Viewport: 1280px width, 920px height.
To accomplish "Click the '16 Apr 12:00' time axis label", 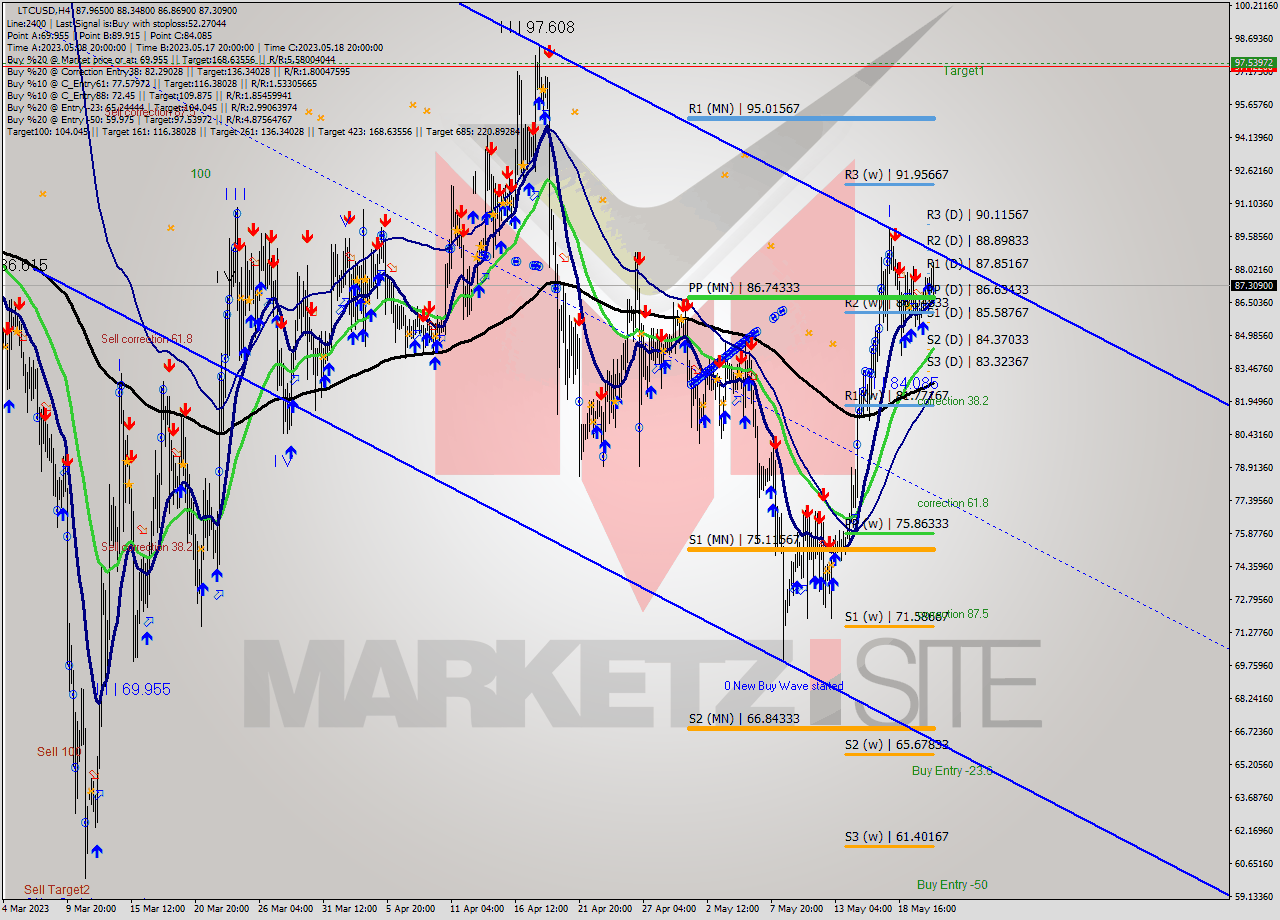I will click(541, 910).
